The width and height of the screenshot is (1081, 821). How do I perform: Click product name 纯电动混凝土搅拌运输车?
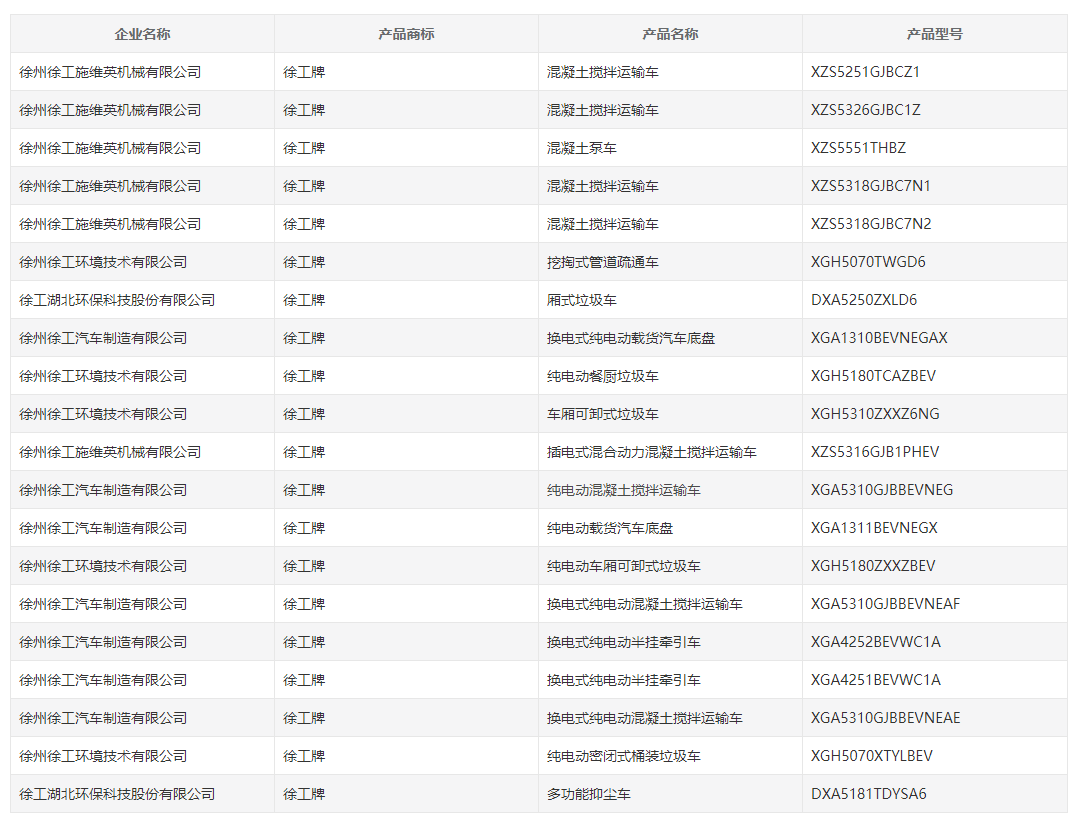(x=624, y=489)
